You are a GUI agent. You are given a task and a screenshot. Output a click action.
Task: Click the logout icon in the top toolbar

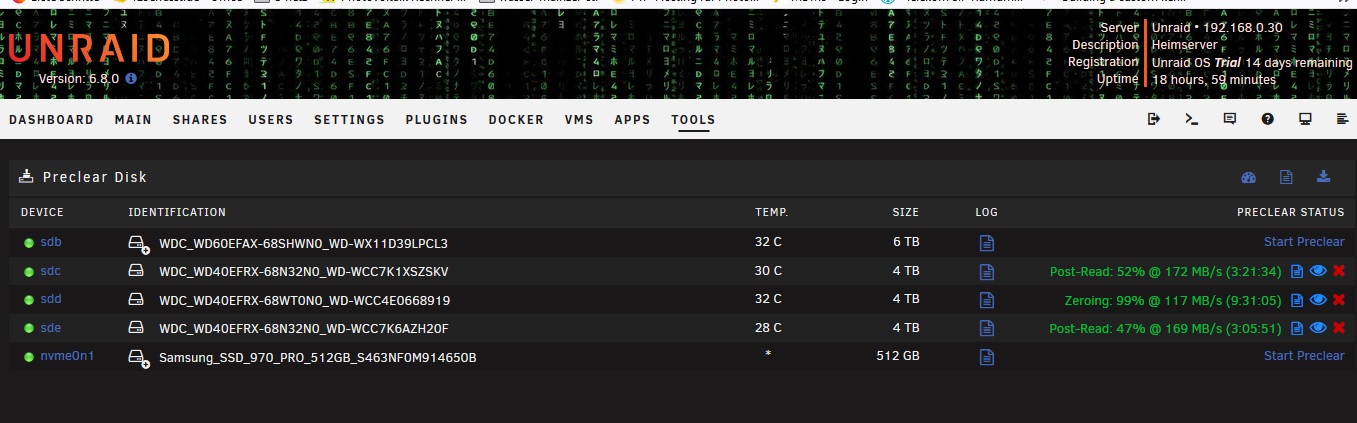click(x=1154, y=119)
